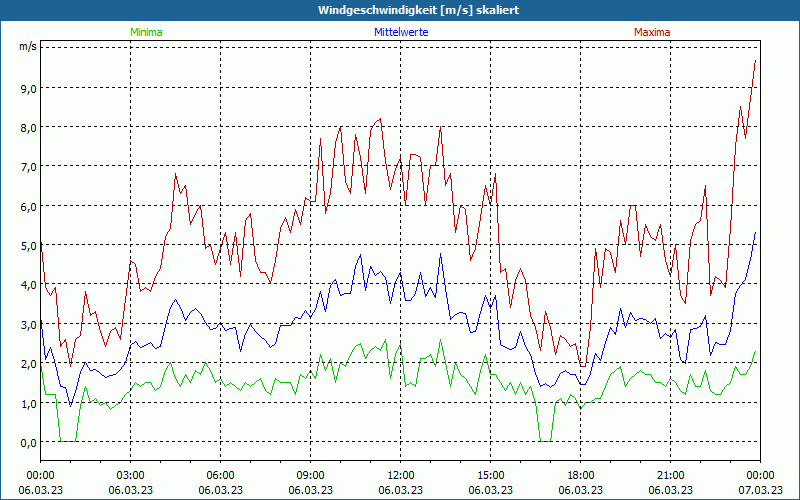
Task: Click the chart title Windgeschwindigkeit [m/s] skaliert
Action: pyautogui.click(x=418, y=10)
